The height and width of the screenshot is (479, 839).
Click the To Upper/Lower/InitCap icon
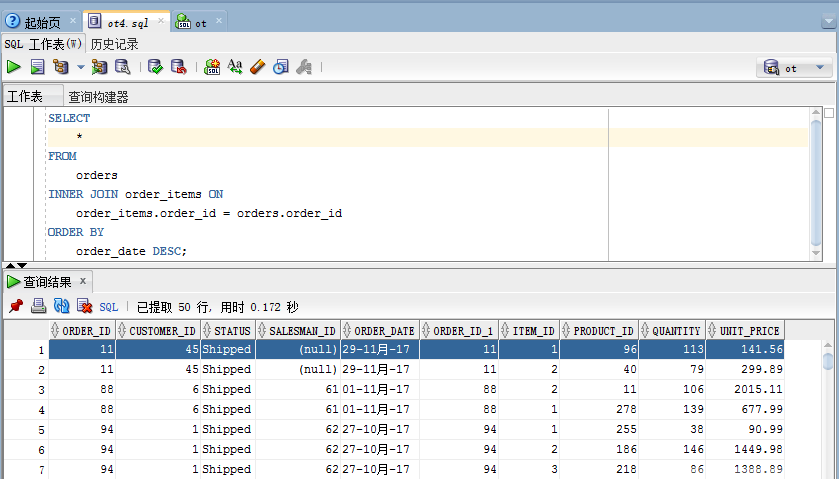point(235,67)
